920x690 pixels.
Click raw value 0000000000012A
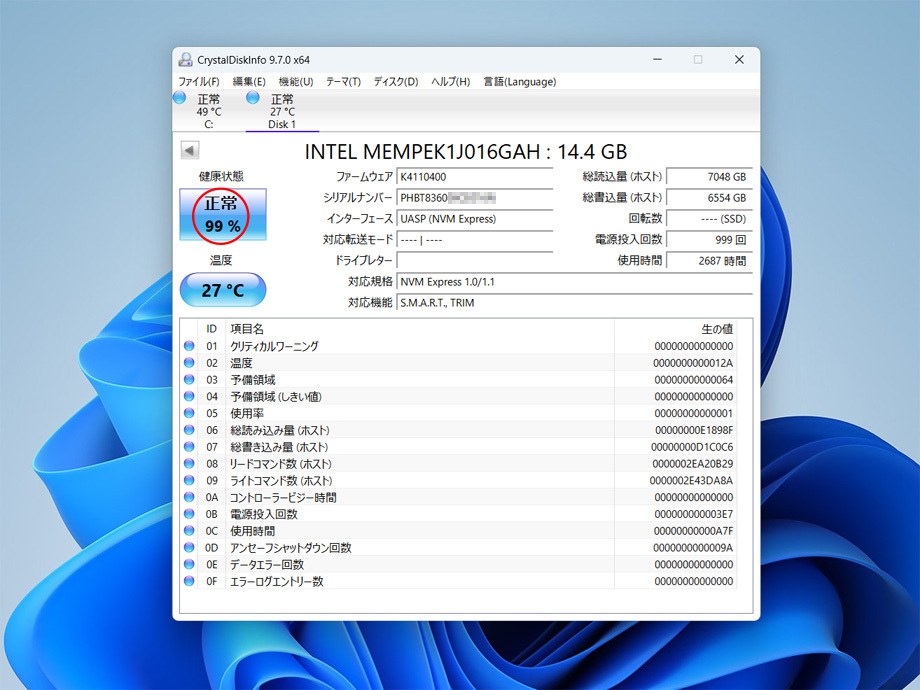[x=693, y=363]
